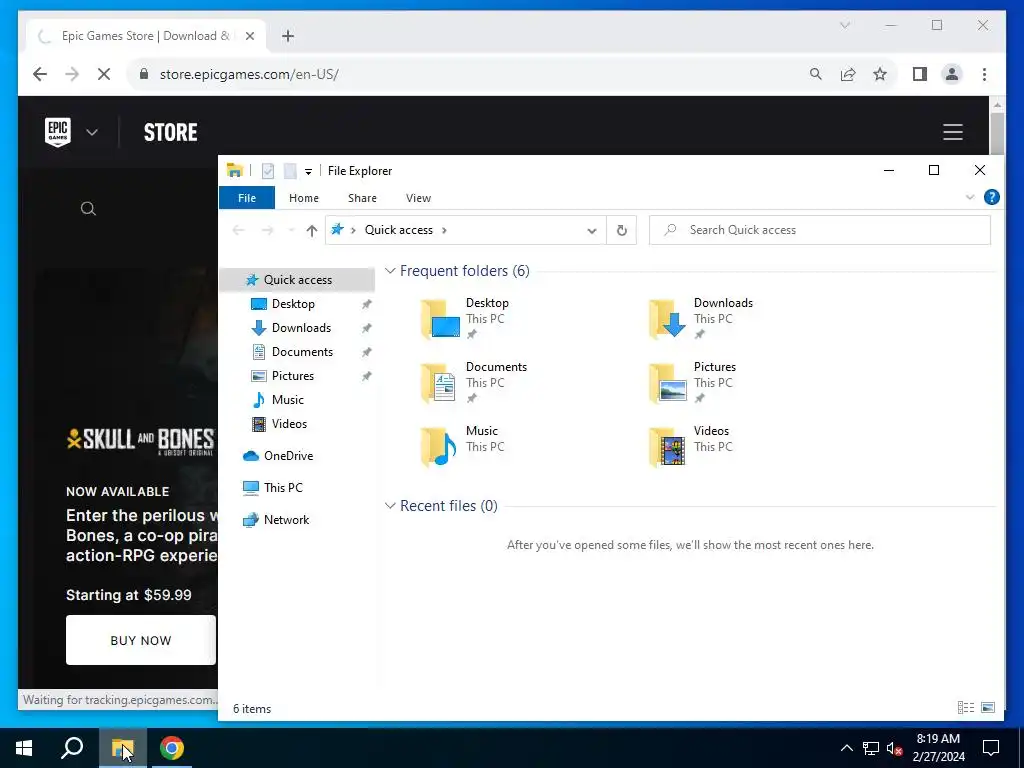
Task: Stop loading the Epic Games page
Action: click(104, 74)
